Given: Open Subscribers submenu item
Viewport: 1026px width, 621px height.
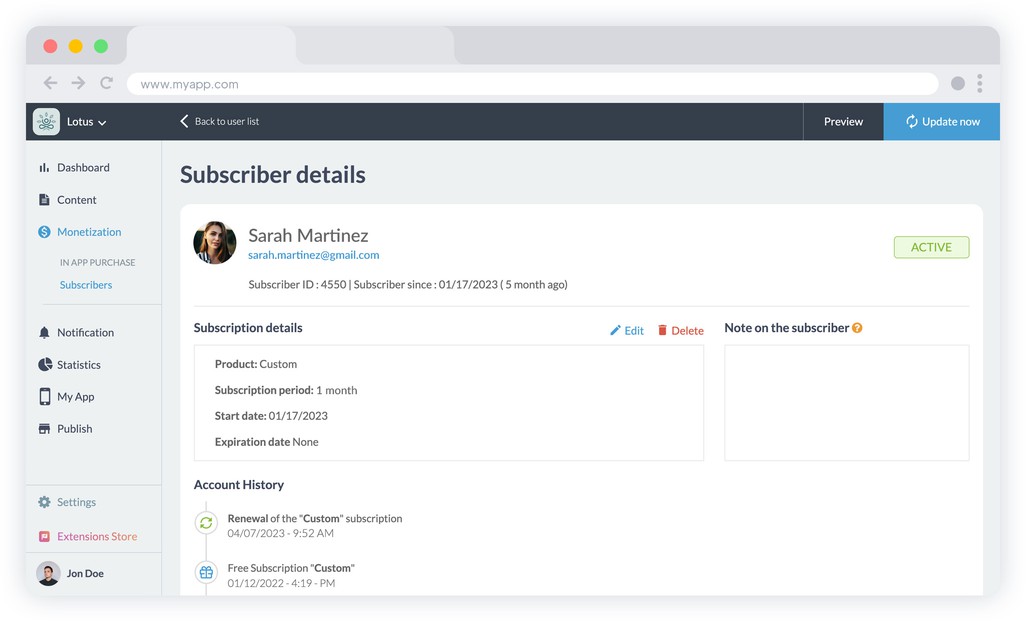Looking at the screenshot, I should pos(86,285).
